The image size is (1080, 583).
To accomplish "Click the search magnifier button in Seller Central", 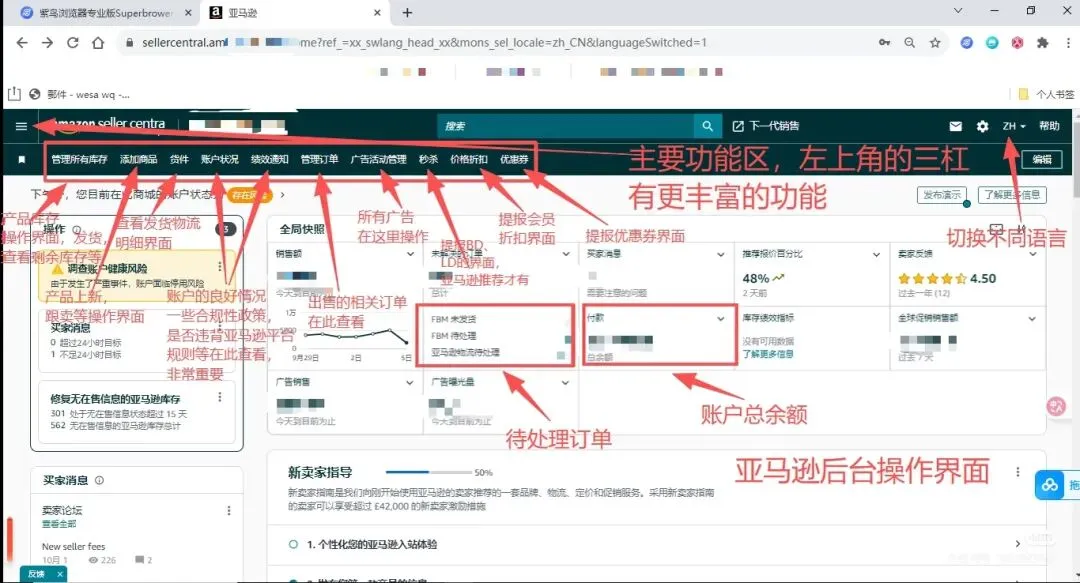I will click(x=707, y=126).
